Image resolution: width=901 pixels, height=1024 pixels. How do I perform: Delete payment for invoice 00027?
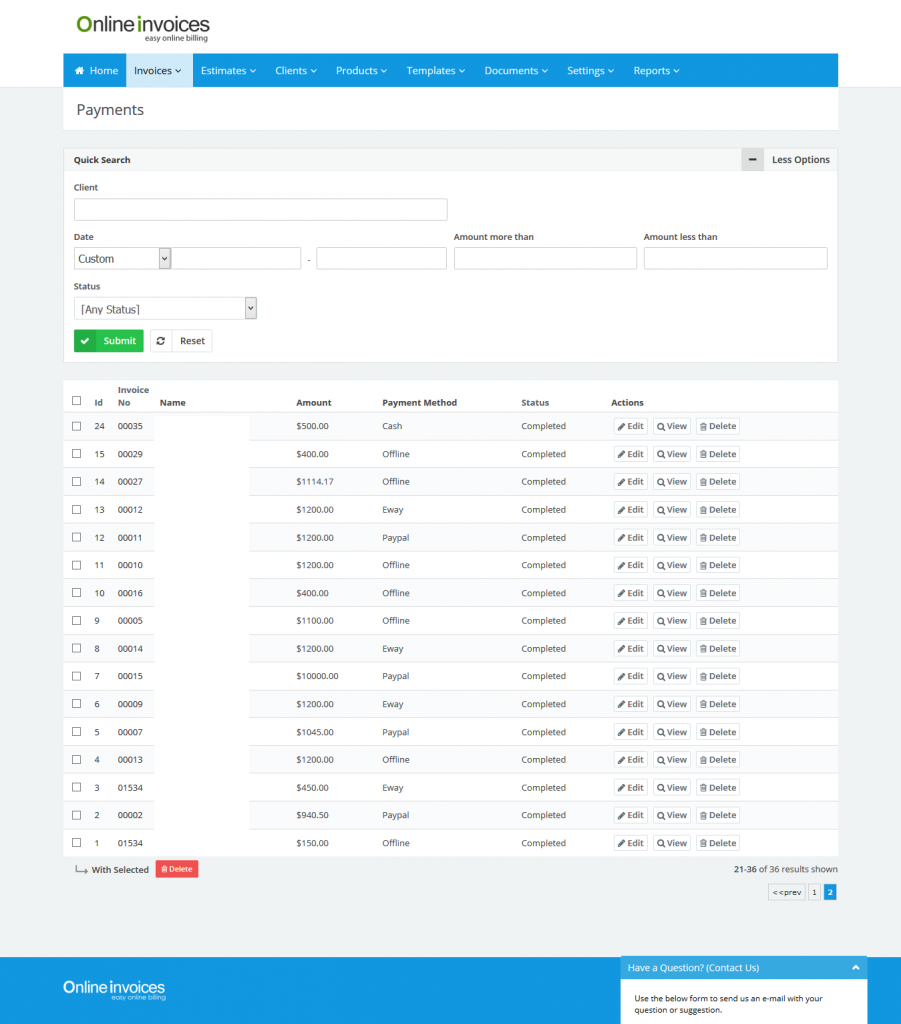coord(717,482)
